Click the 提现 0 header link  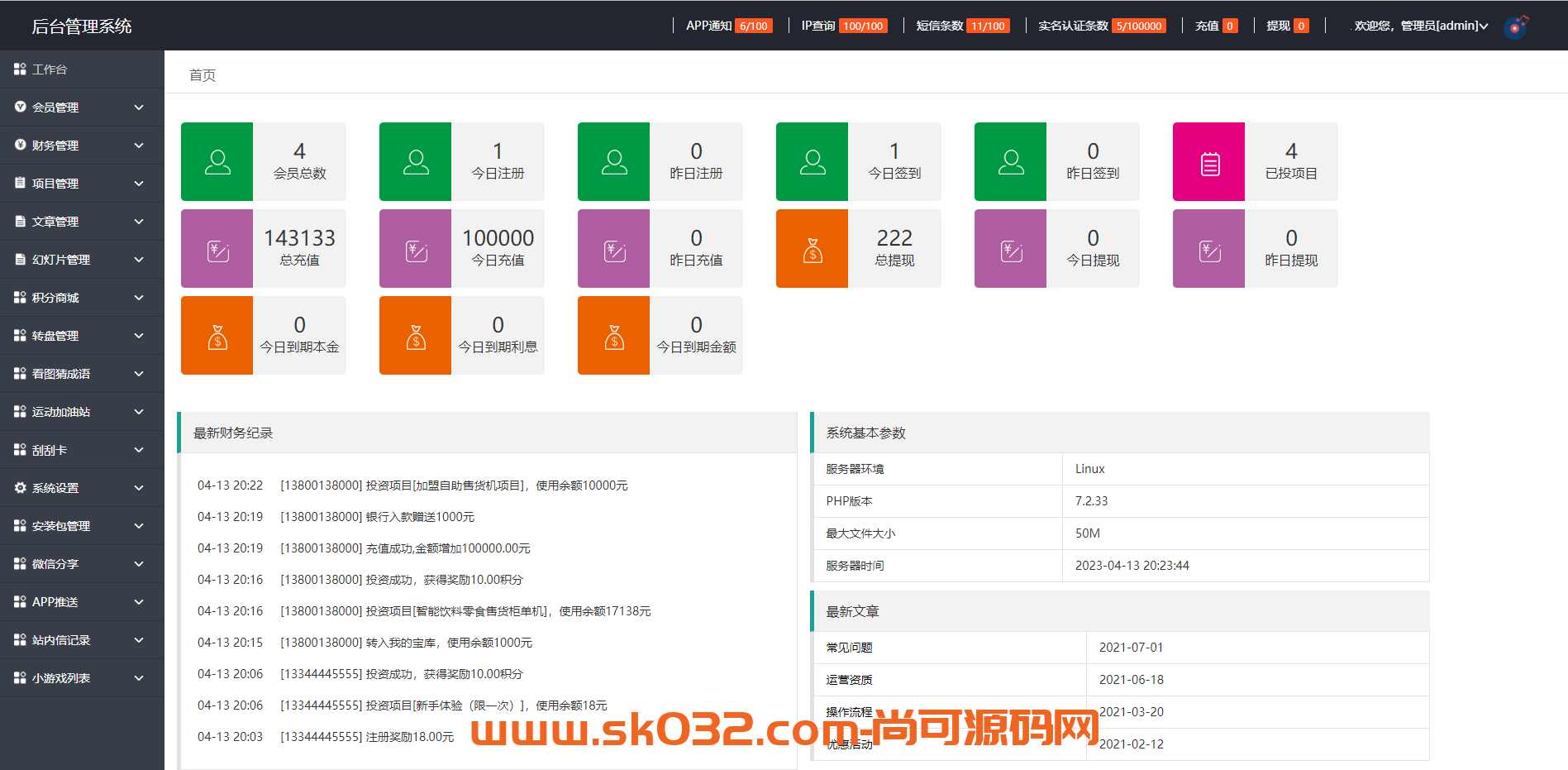pyautogui.click(x=1287, y=26)
